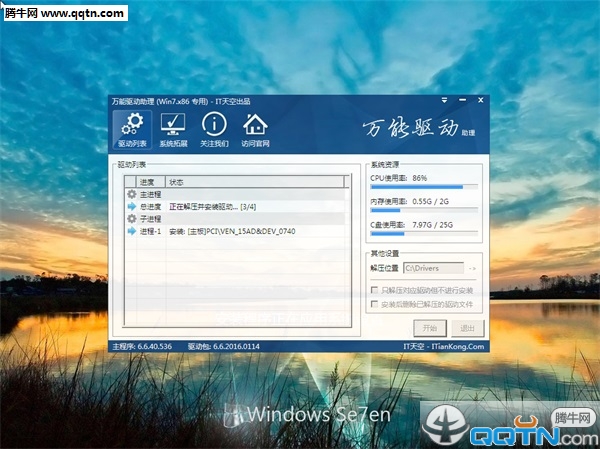Select status text 正在解压并安装驱动... [3/4]
Screen dimensions: 600x449
point(213,207)
